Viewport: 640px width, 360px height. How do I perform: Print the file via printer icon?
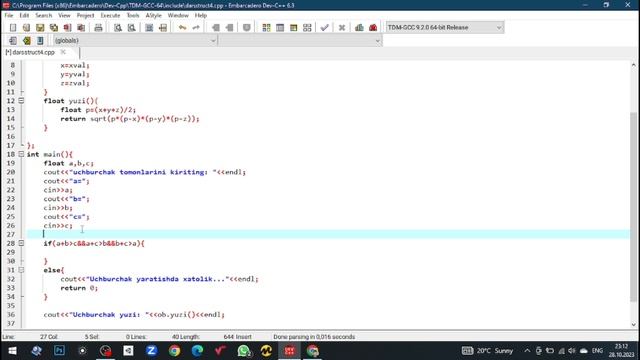[x=98, y=27]
